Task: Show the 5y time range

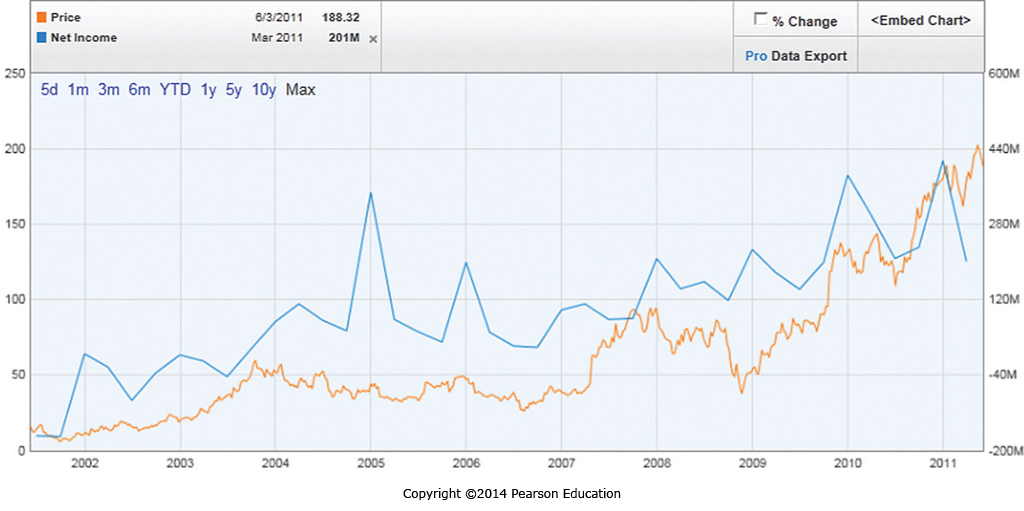Action: pos(233,90)
